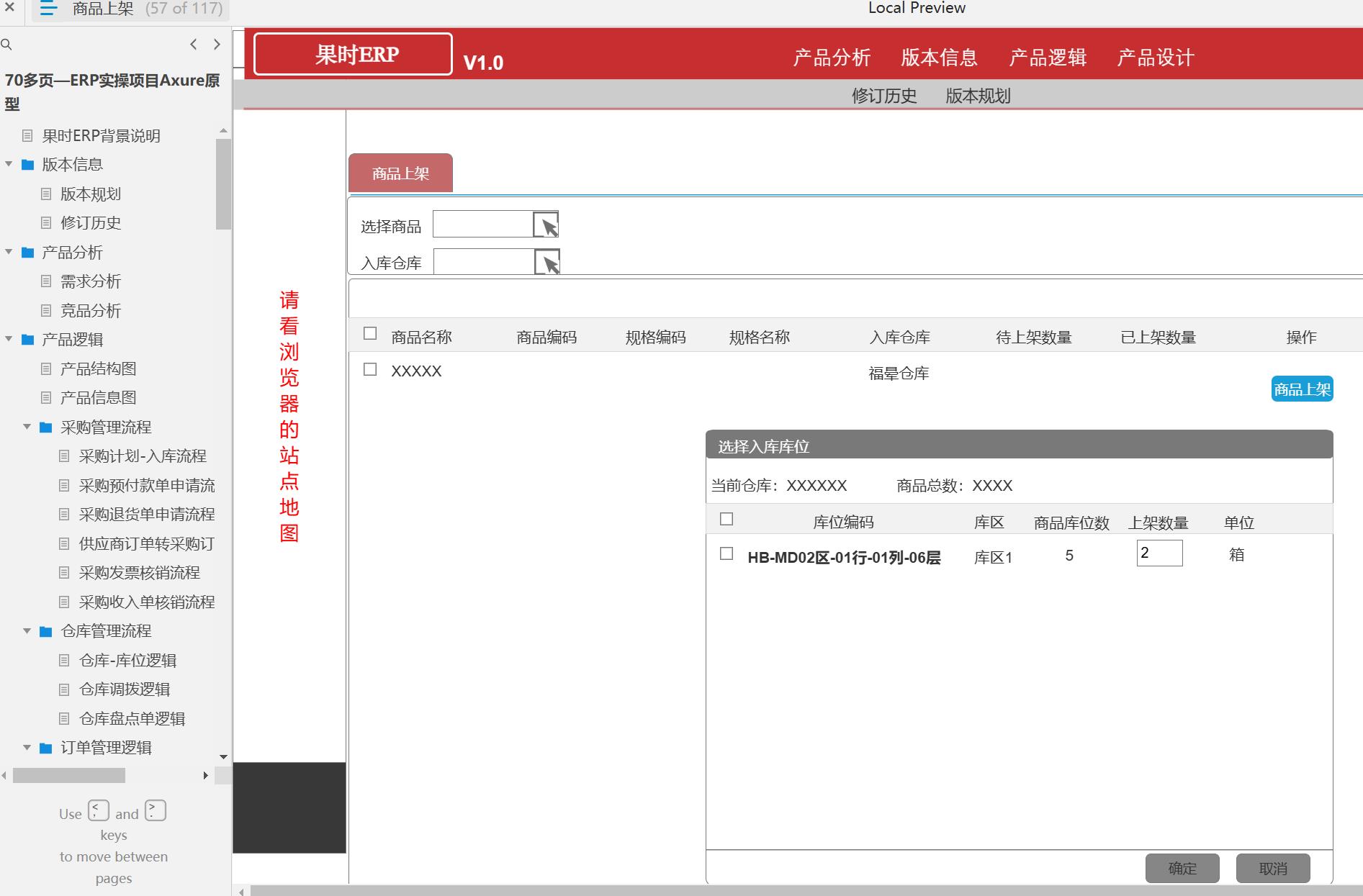
Task: Open 仓库-库位逻辑 page
Action: [x=127, y=661]
